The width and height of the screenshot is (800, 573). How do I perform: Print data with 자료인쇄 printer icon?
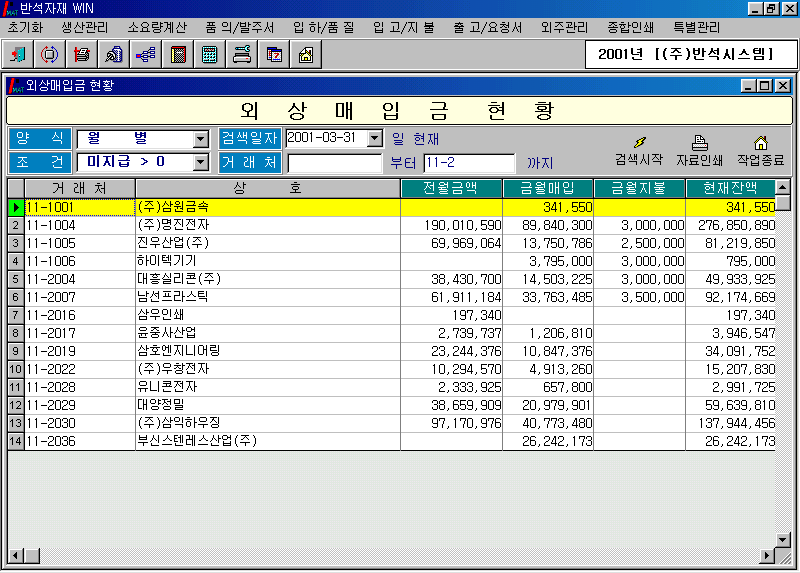(700, 151)
